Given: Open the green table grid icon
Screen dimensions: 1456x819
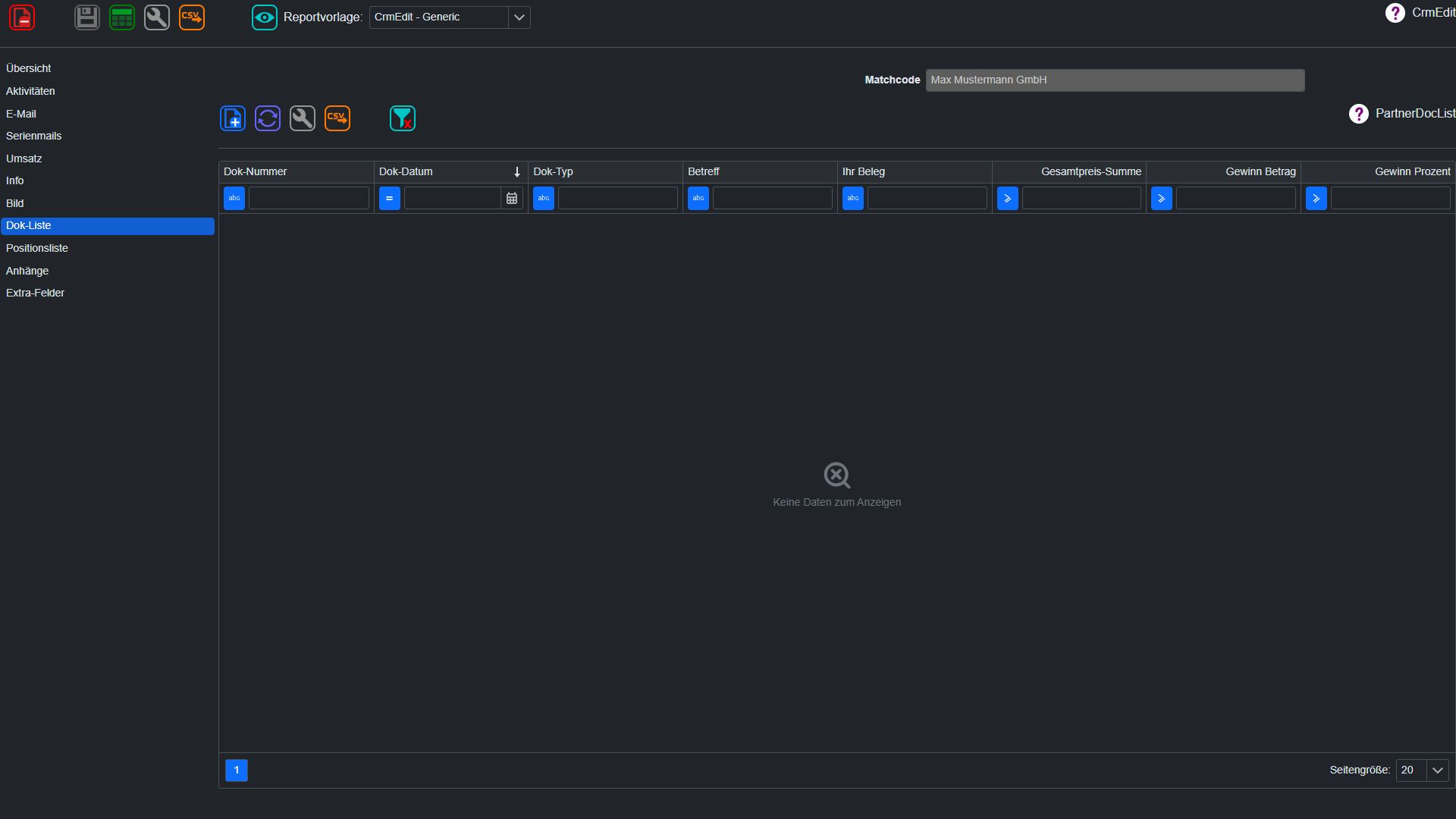Looking at the screenshot, I should click(122, 17).
